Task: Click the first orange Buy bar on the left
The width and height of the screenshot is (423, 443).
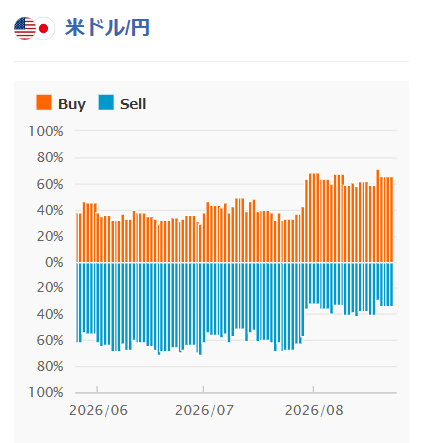Action: (x=77, y=238)
